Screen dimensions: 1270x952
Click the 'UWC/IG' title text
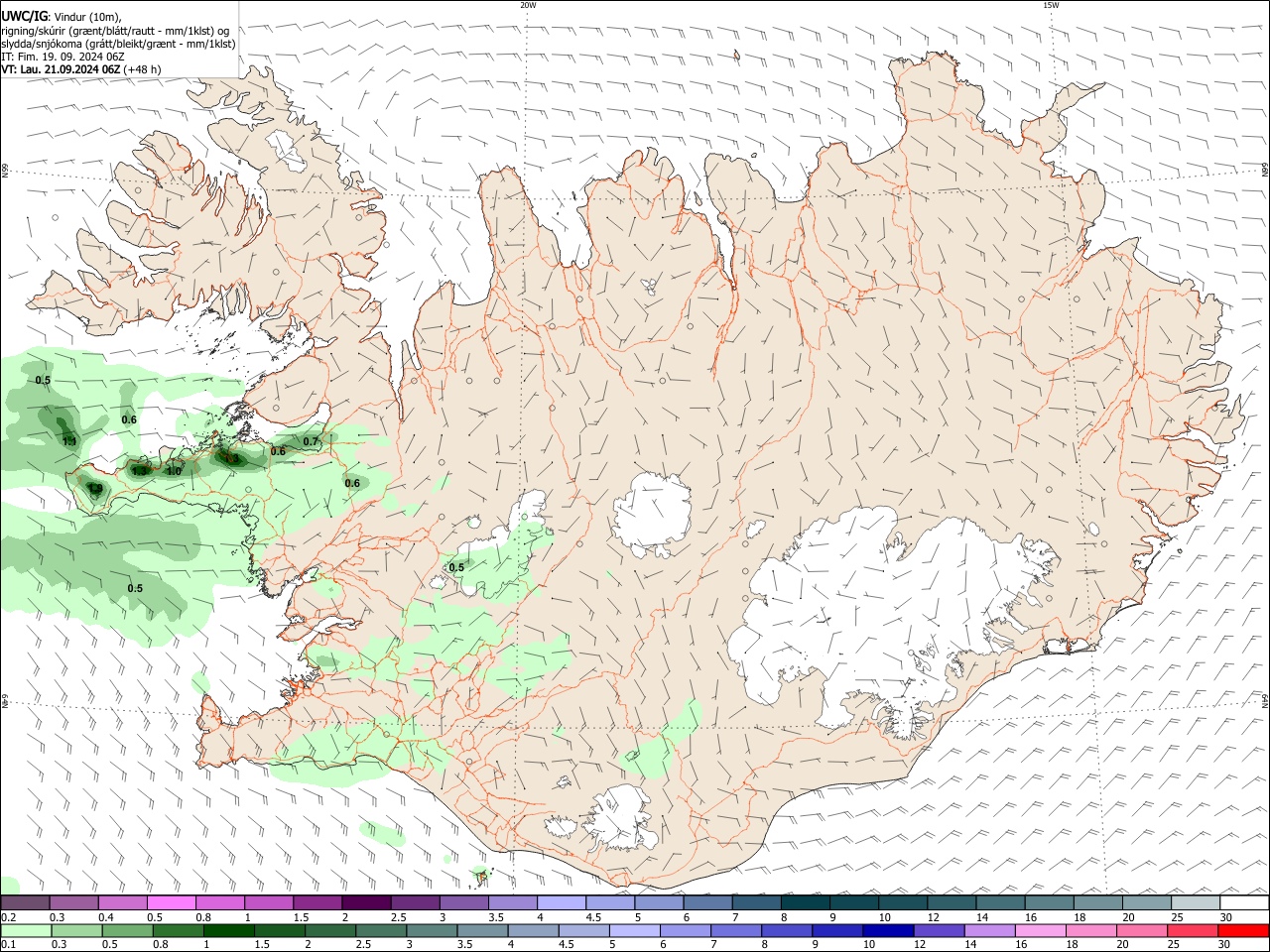click(24, 17)
